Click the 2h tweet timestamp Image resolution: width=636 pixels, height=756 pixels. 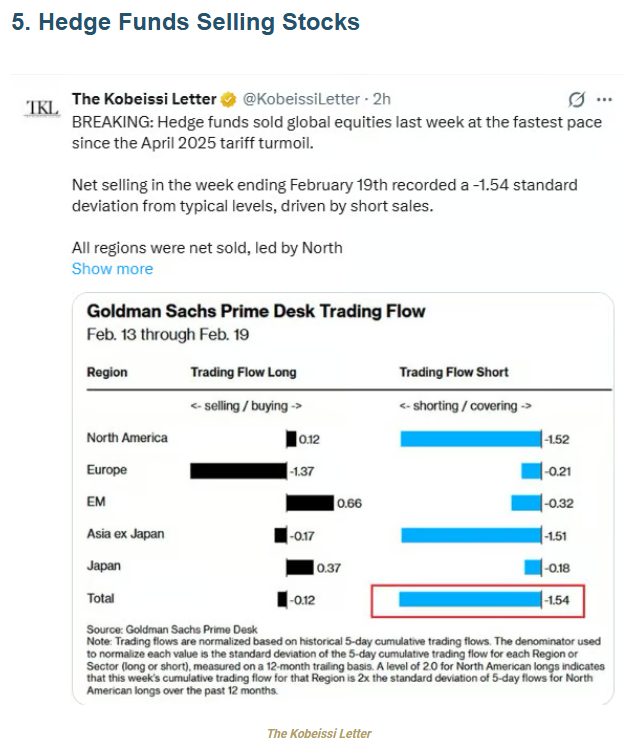click(382, 100)
